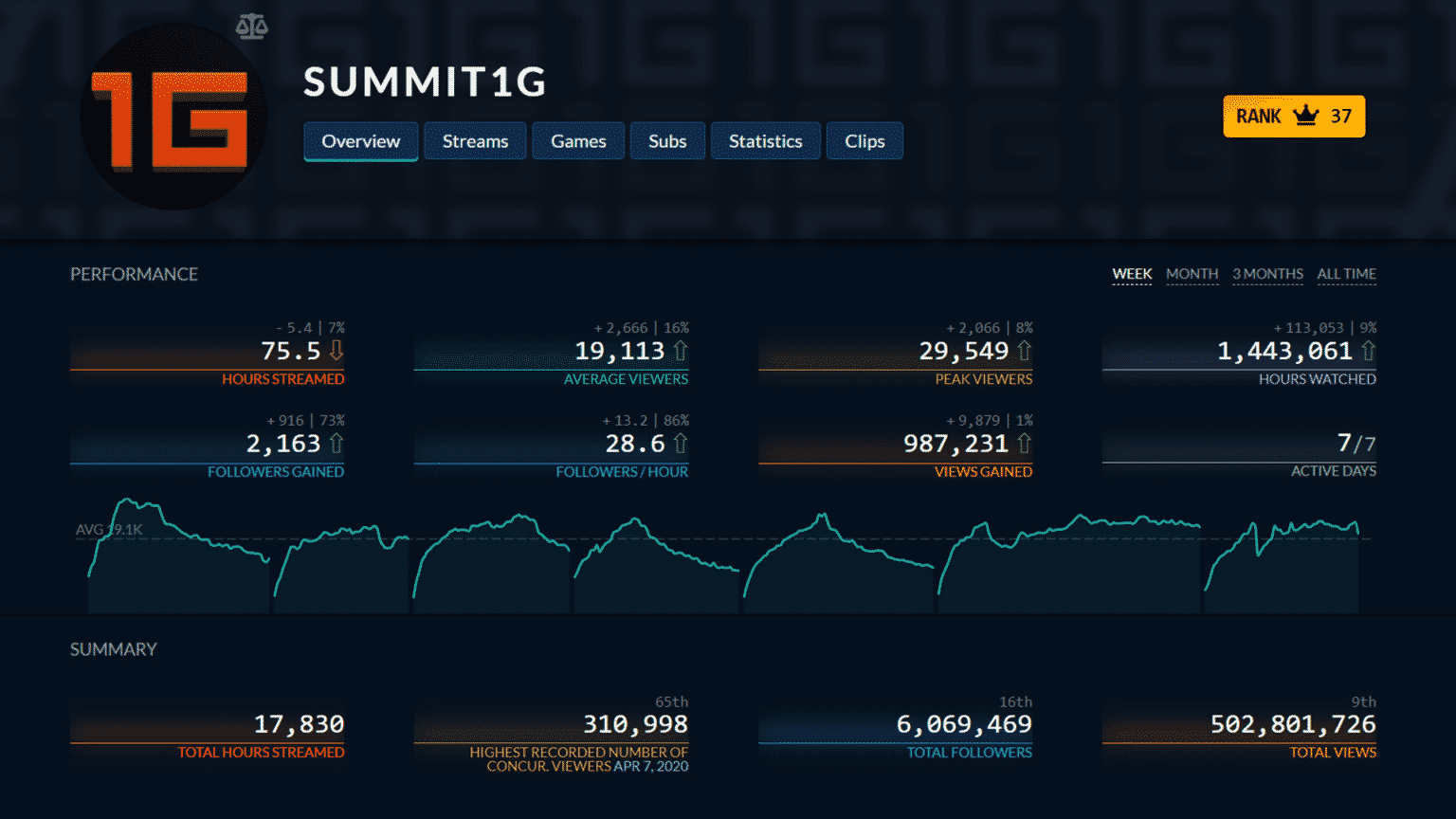The height and width of the screenshot is (819, 1456).
Task: Click the up arrow next to Hours Watched
Action: point(1369,350)
